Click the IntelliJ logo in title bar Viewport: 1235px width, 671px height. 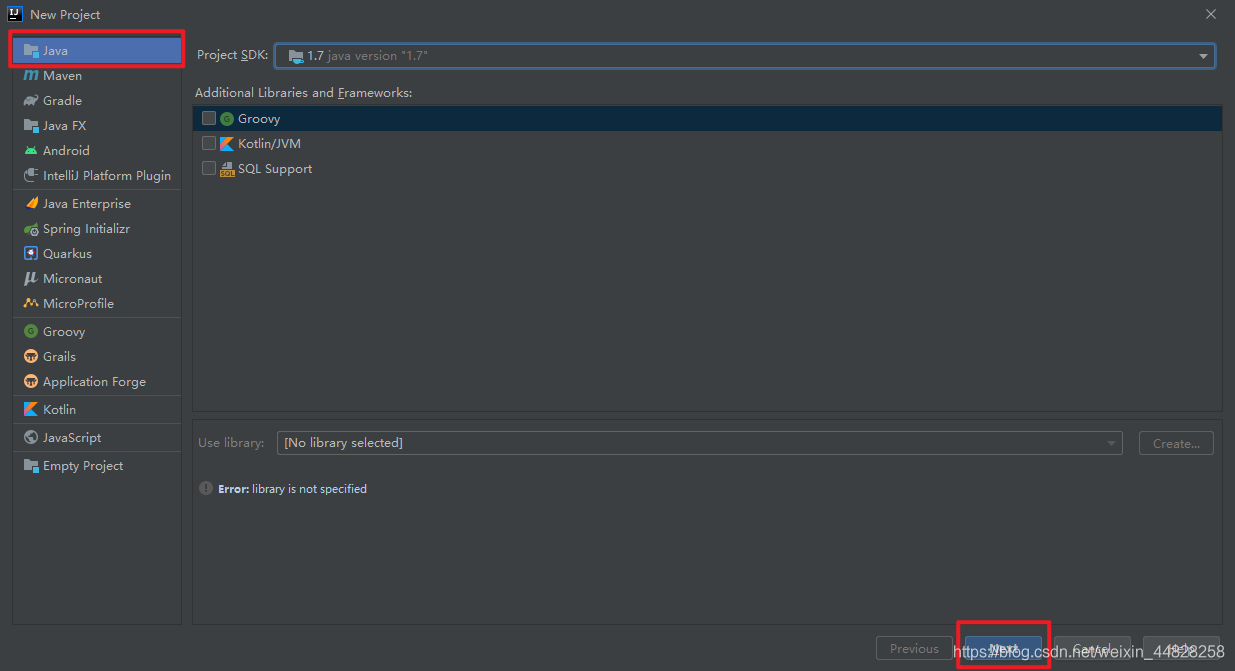pos(15,14)
